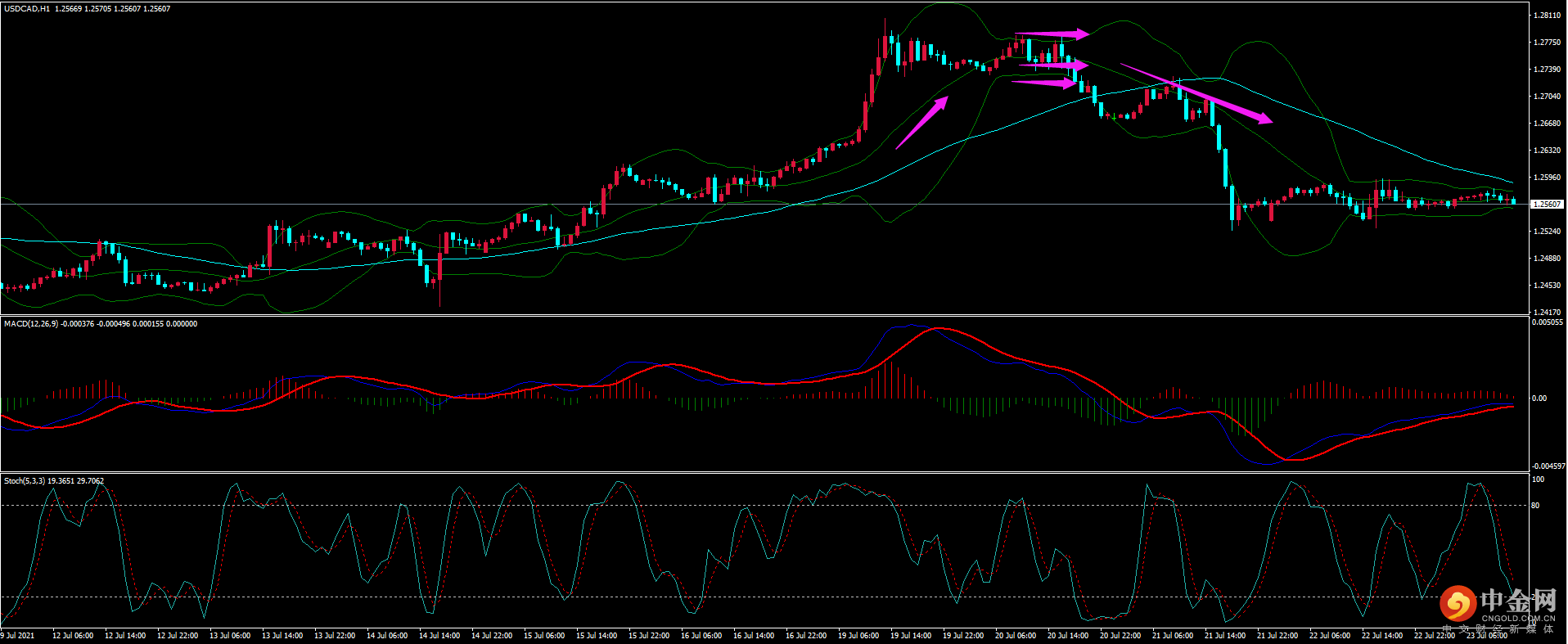Click the MACD zero level label 0.00
Screen dimensions: 1568x644
click(x=1539, y=399)
